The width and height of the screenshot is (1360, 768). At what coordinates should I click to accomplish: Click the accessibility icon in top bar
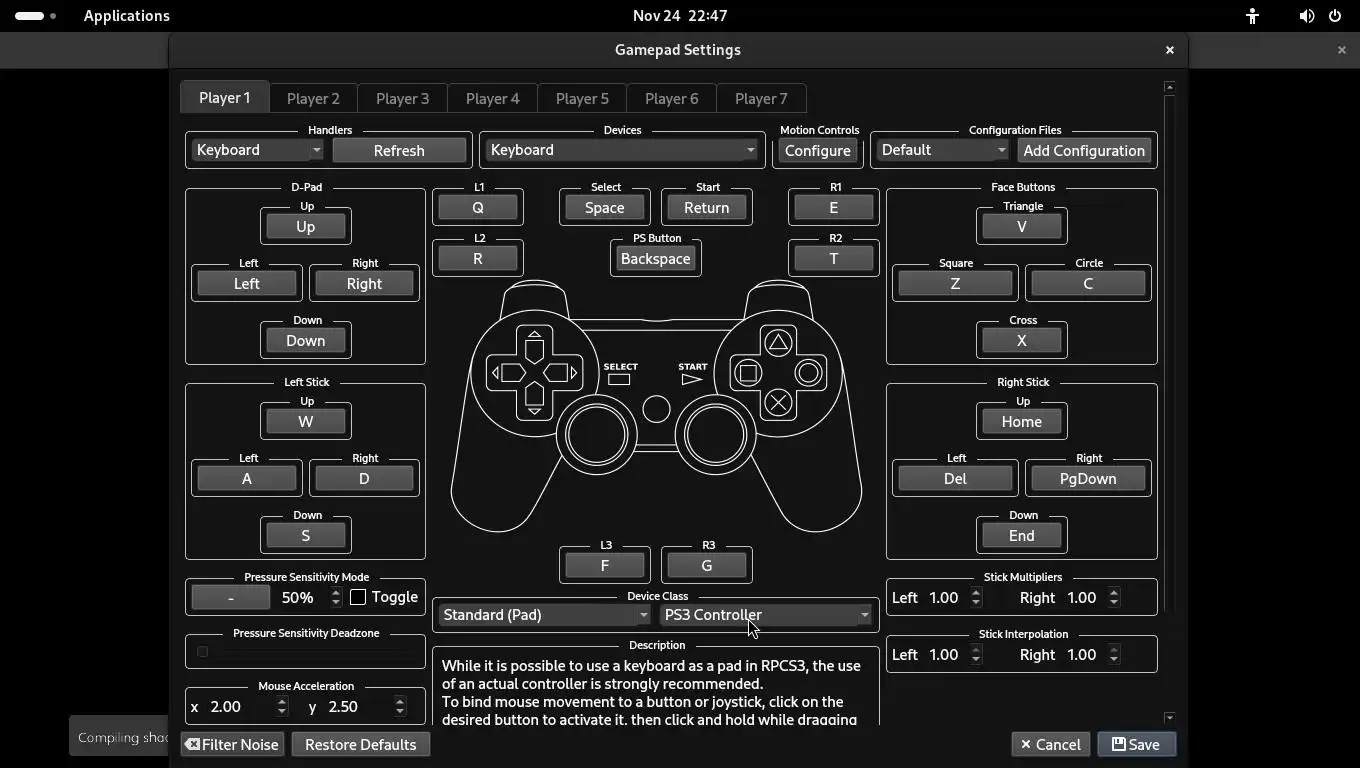[1252, 16]
